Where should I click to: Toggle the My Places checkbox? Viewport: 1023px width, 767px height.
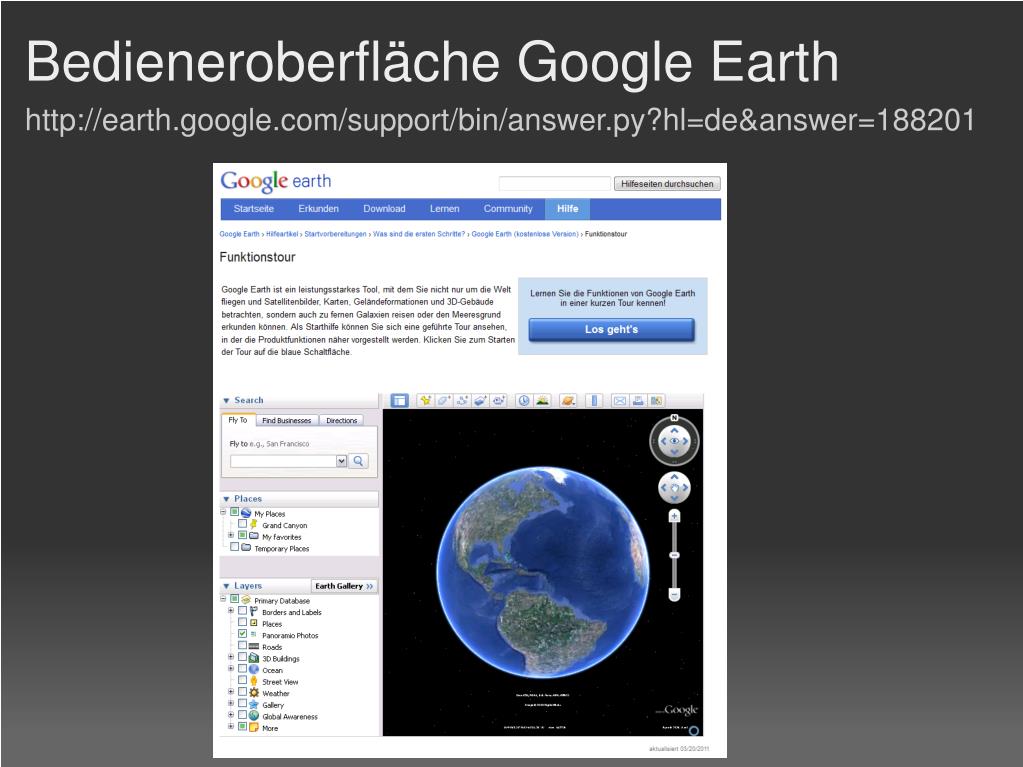(234, 513)
